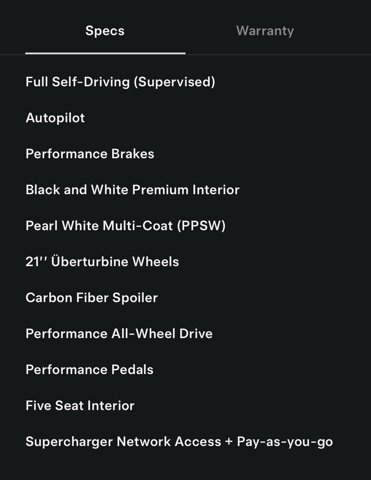Select the Autopilot list item
This screenshot has height=480, width=371.
pyautogui.click(x=55, y=118)
